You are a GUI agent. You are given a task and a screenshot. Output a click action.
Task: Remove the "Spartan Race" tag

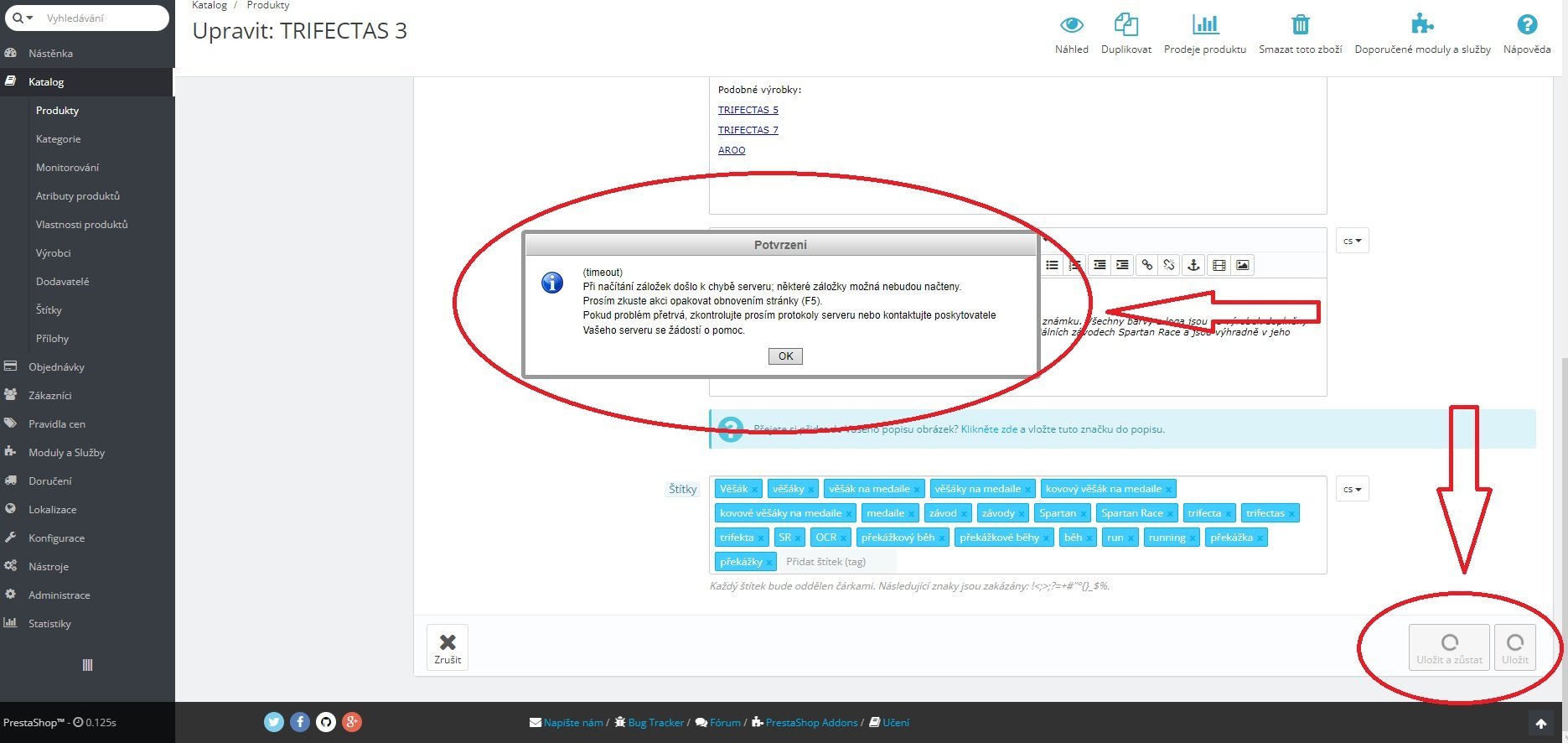click(x=1170, y=514)
